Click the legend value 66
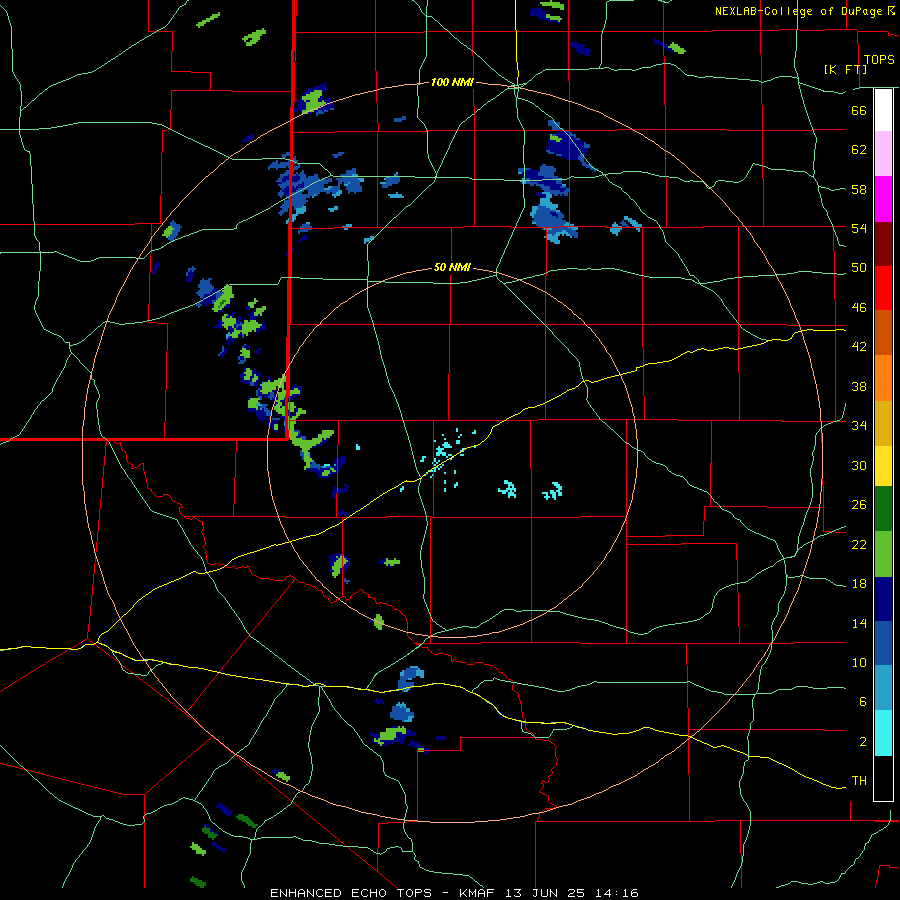 pyautogui.click(x=859, y=110)
